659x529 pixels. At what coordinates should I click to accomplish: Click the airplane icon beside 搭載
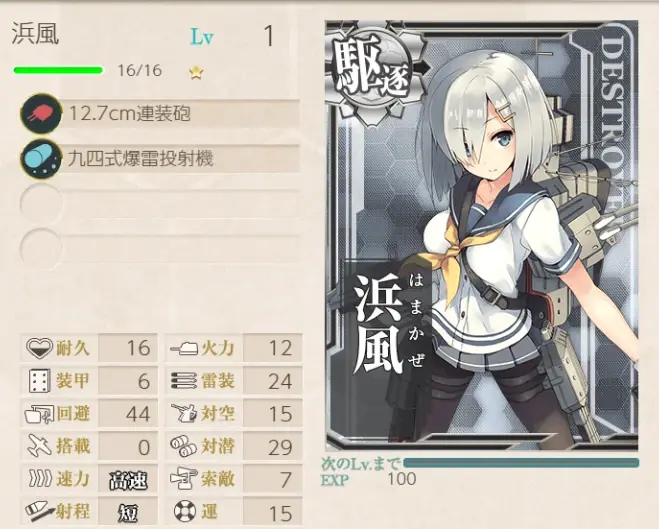click(x=39, y=446)
